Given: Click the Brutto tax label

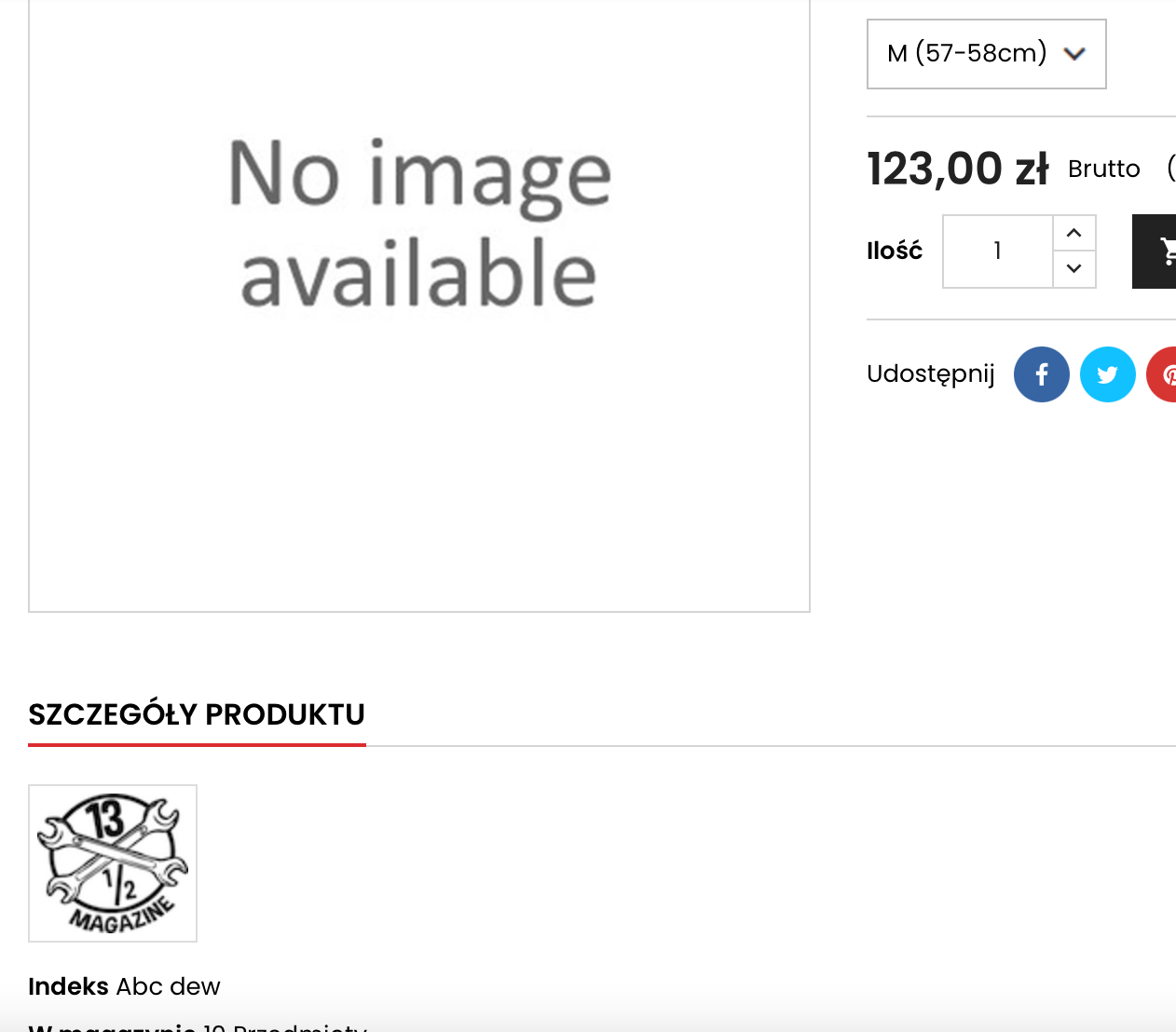Looking at the screenshot, I should 1104,169.
